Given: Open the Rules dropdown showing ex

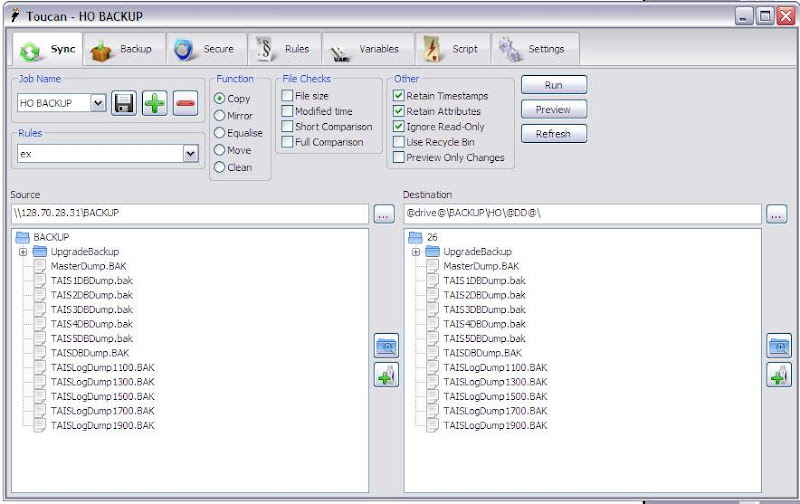Looking at the screenshot, I should (x=190, y=154).
